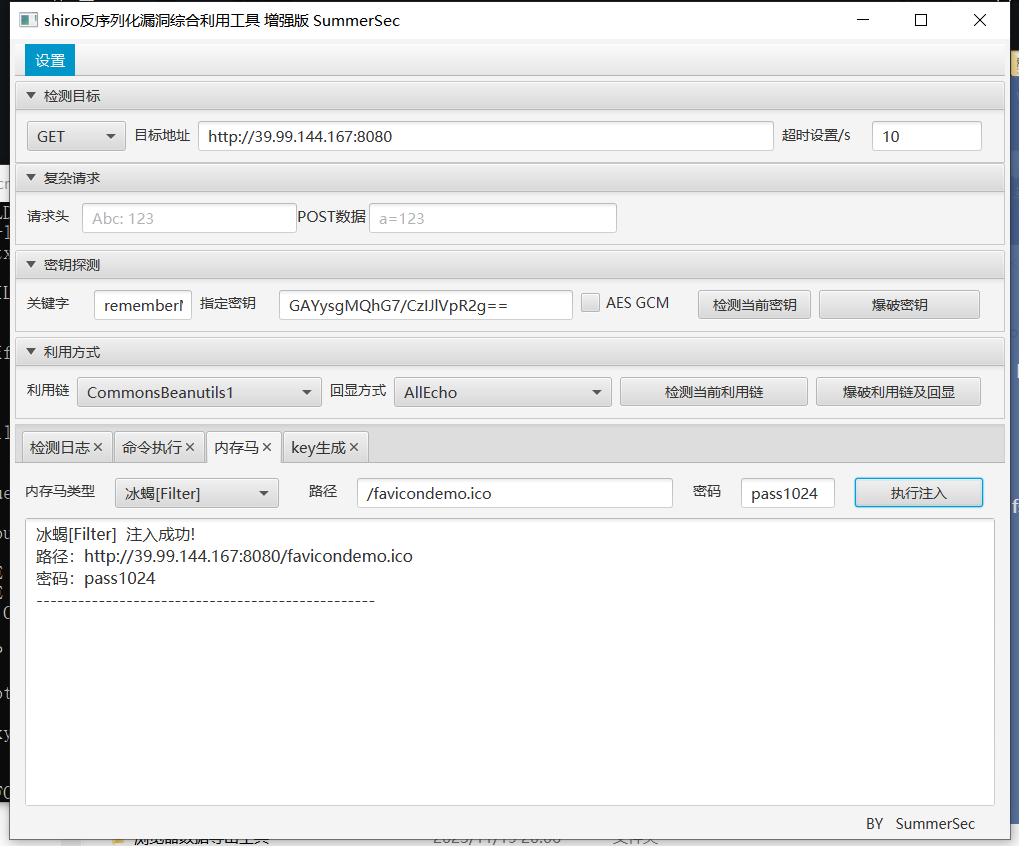Image resolution: width=1019 pixels, height=846 pixels.
Task: Open the 回显方式 AllEcho dropdown
Action: (502, 392)
